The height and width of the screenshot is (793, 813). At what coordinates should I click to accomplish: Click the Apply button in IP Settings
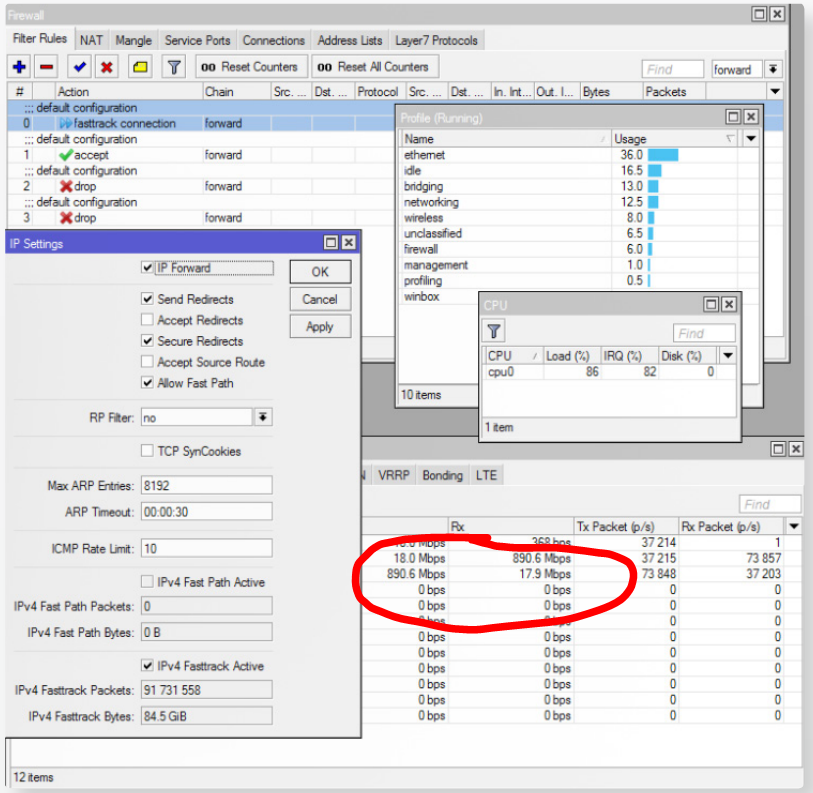[320, 327]
